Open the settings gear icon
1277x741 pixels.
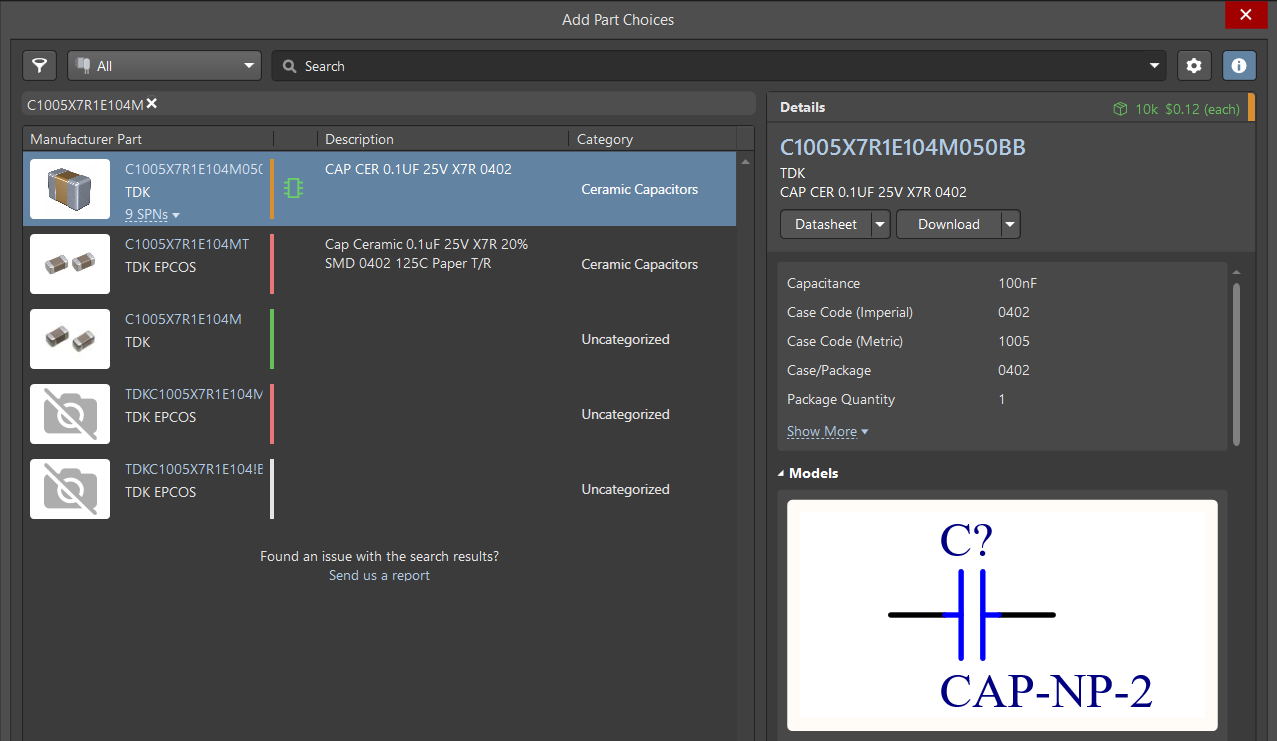(x=1193, y=66)
